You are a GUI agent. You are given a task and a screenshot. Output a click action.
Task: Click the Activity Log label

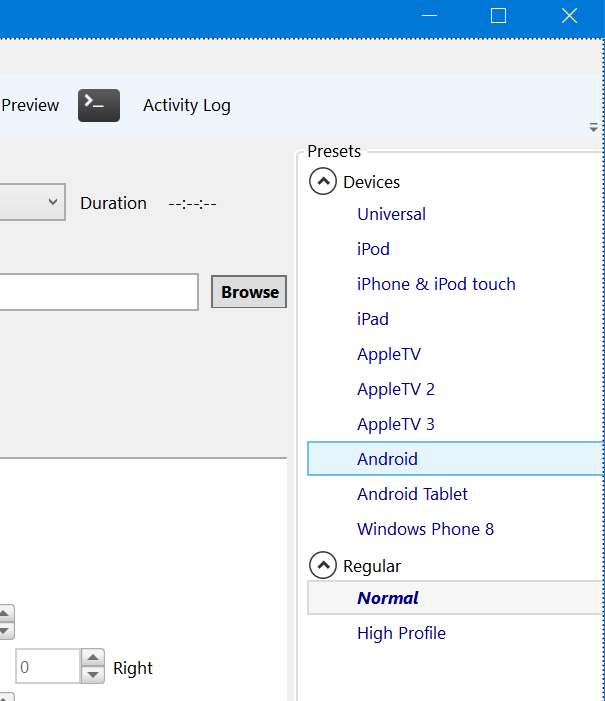pyautogui.click(x=186, y=106)
